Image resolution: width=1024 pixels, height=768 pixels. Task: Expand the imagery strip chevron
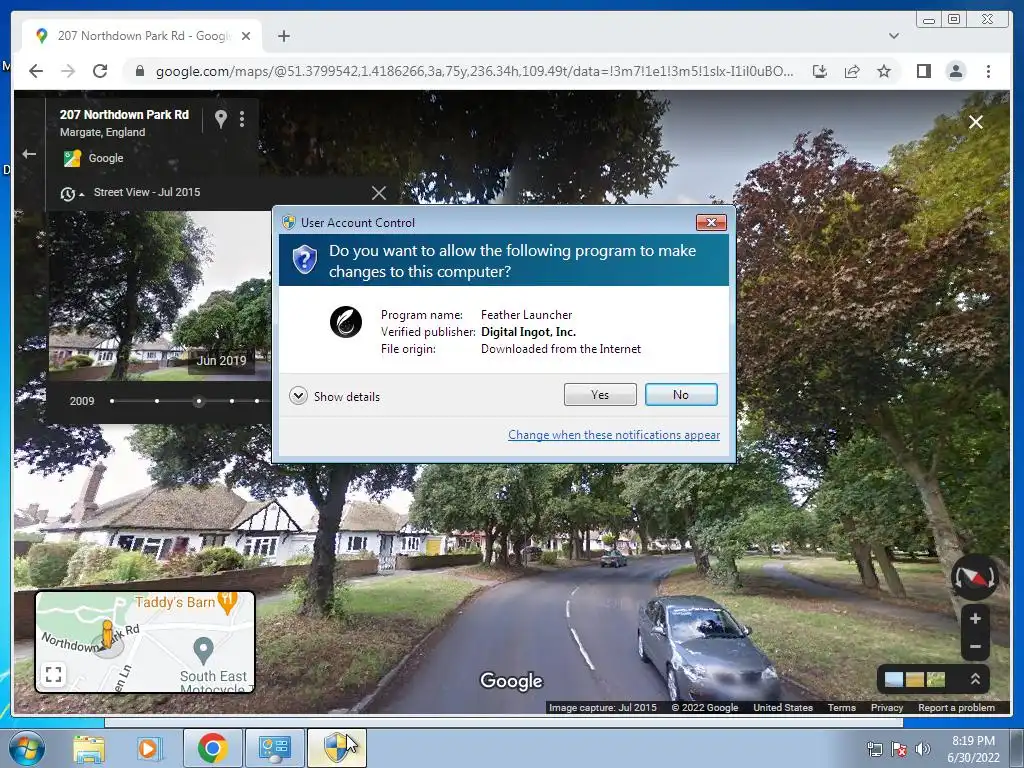[975, 679]
